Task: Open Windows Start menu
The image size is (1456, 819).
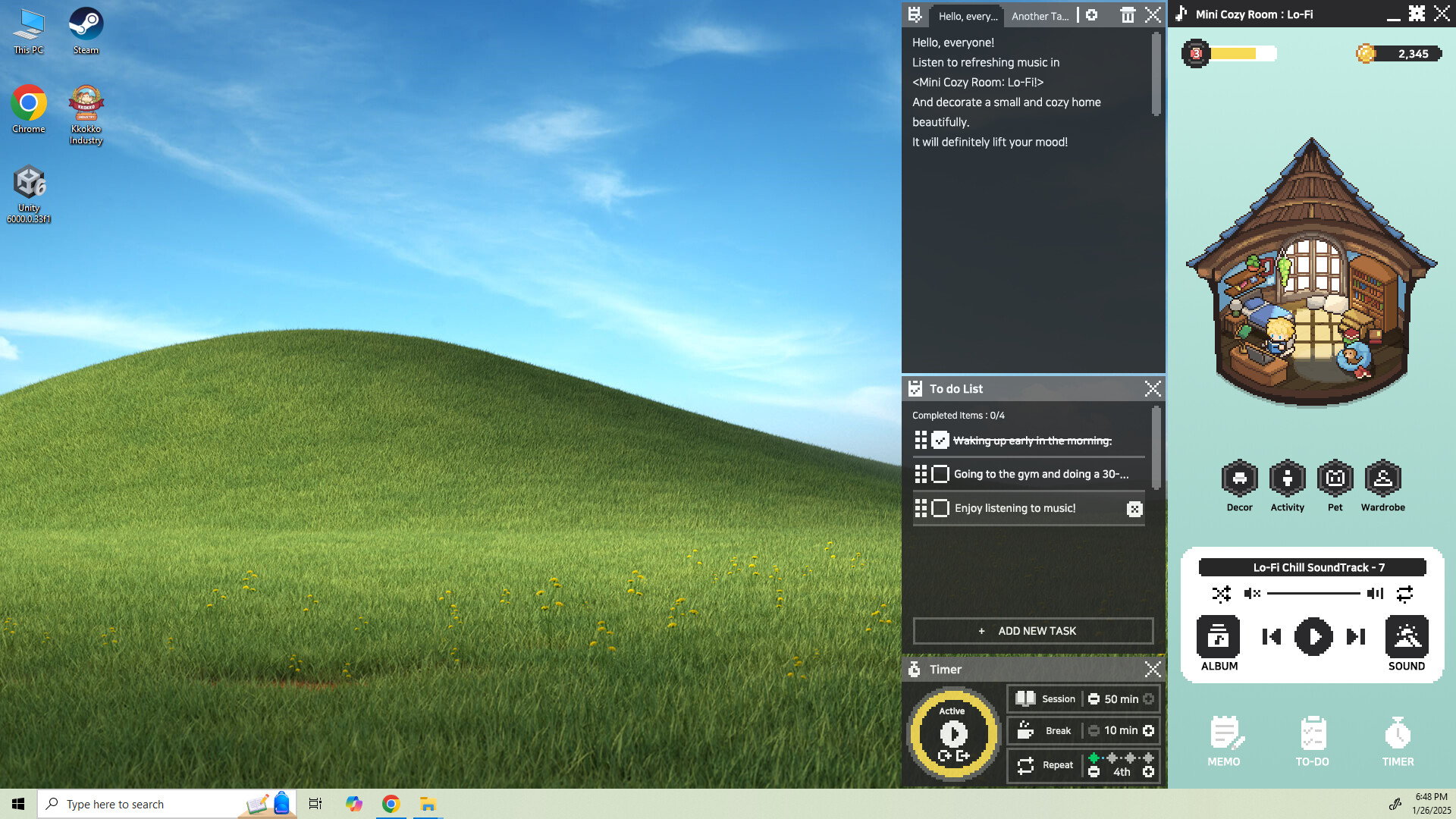Action: pyautogui.click(x=18, y=804)
